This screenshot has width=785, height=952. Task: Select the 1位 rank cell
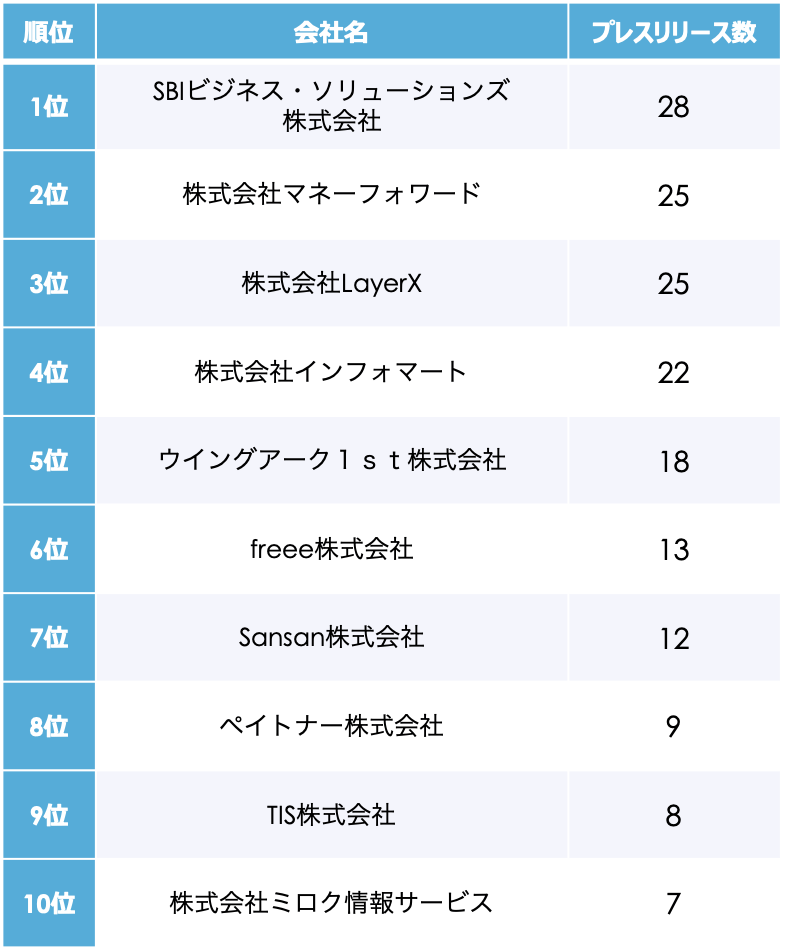coord(48,107)
